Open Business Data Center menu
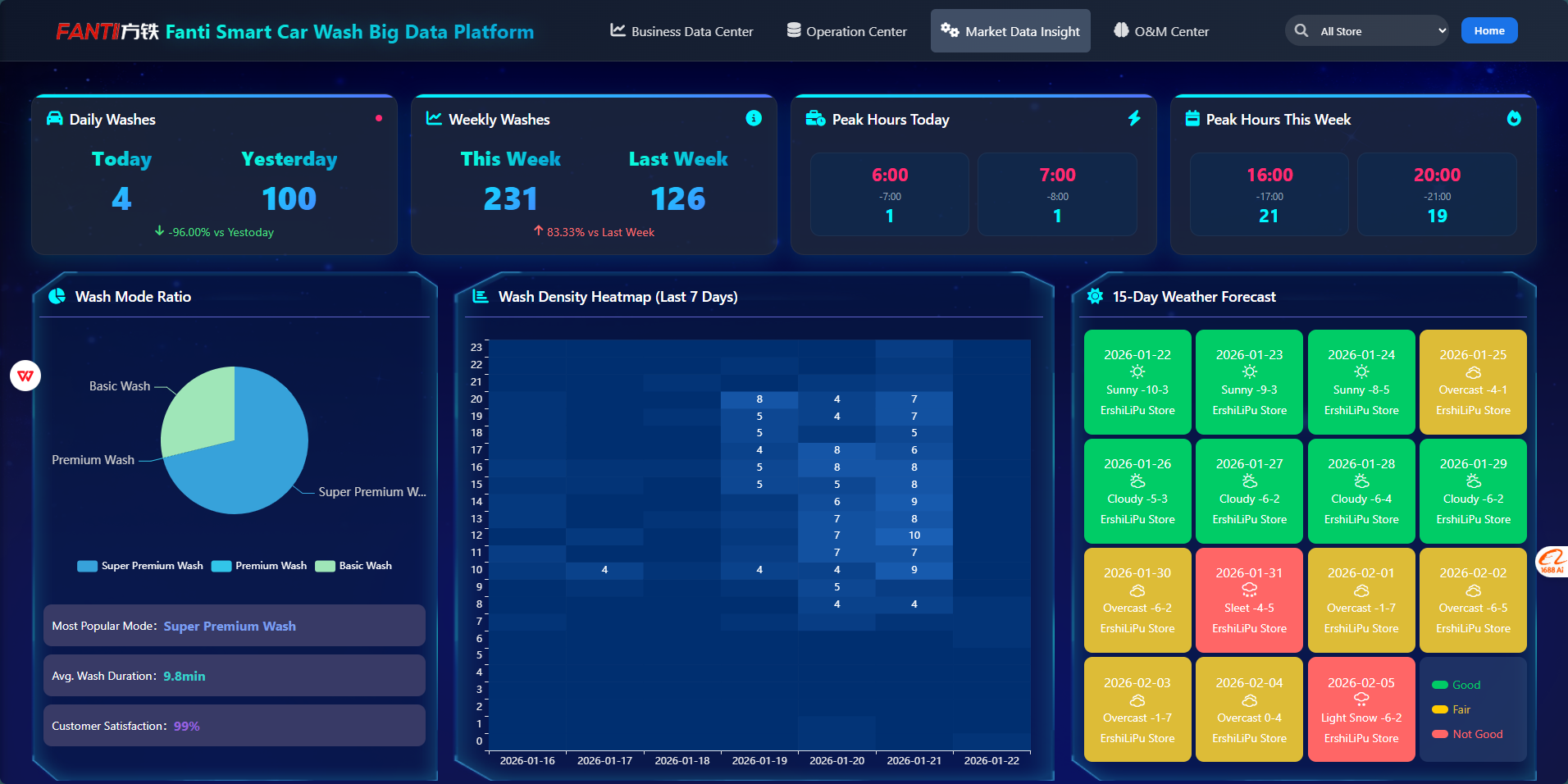This screenshot has width=1568, height=784. (681, 31)
